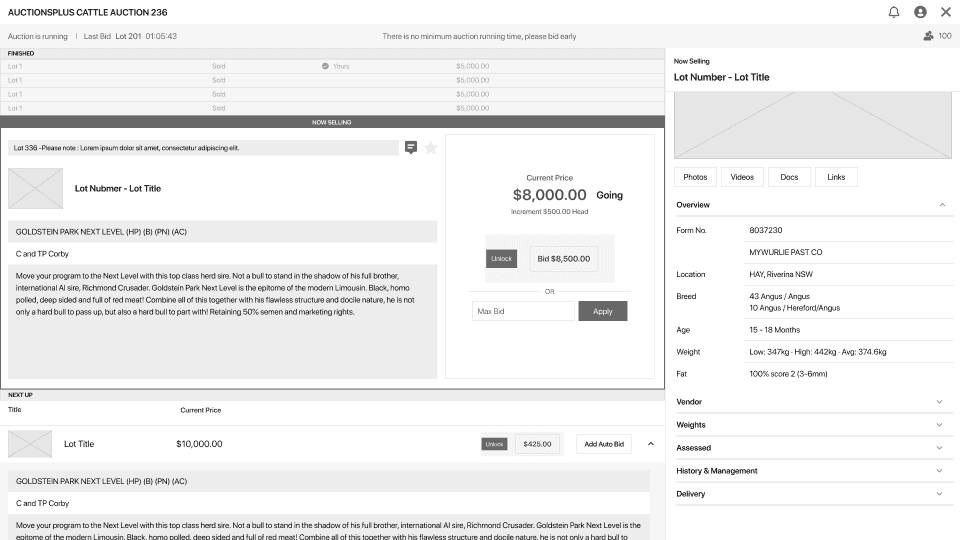The height and width of the screenshot is (540, 960).
Task: Close the auction window with X
Action: (x=946, y=12)
